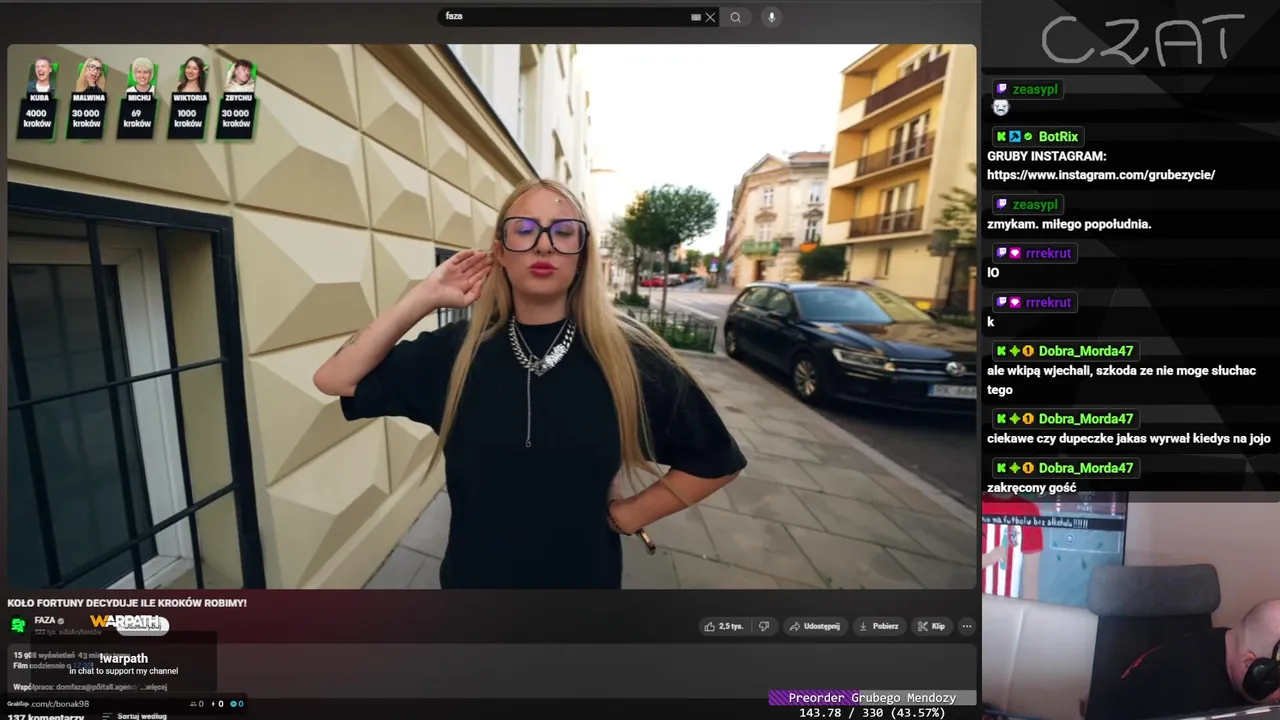Click Dobra_Morda47 name above "ale wkipą wjechali" message
Image resolution: width=1280 pixels, height=720 pixels.
click(1086, 351)
